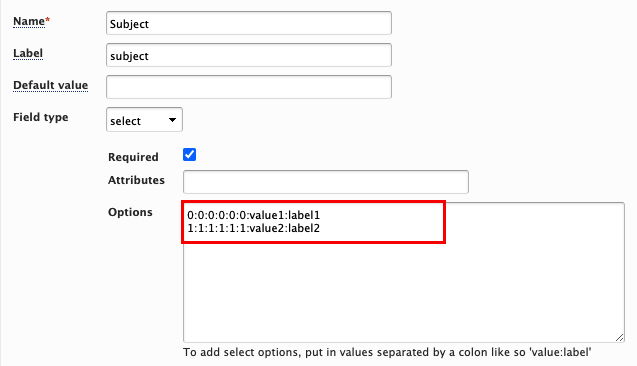
Task: Click the Default value label
Action: click(50, 85)
